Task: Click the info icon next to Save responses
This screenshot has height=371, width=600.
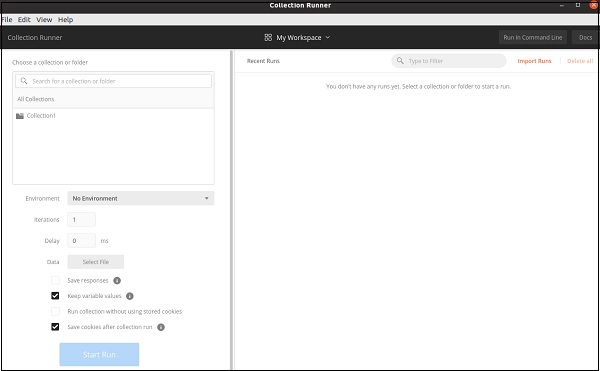Action: 117,281
